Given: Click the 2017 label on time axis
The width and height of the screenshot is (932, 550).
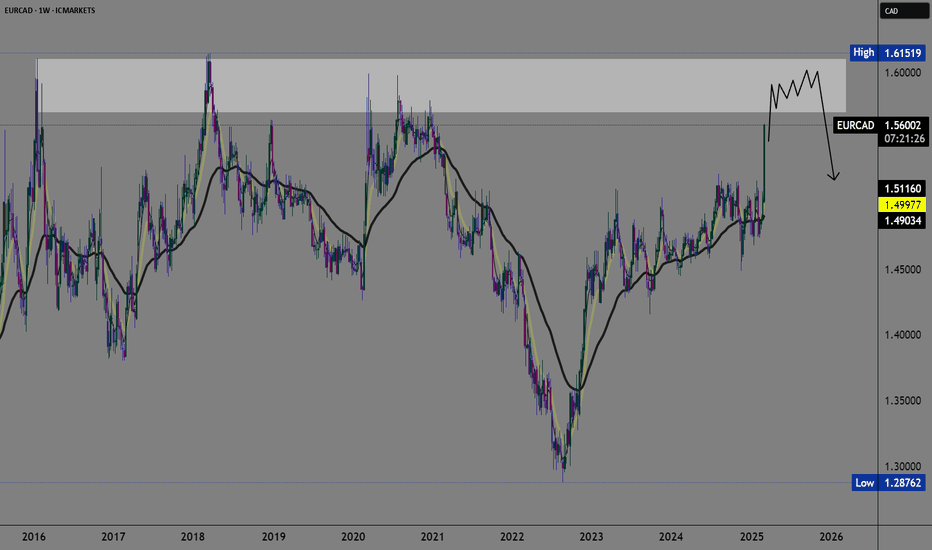Looking at the screenshot, I should 113,537.
